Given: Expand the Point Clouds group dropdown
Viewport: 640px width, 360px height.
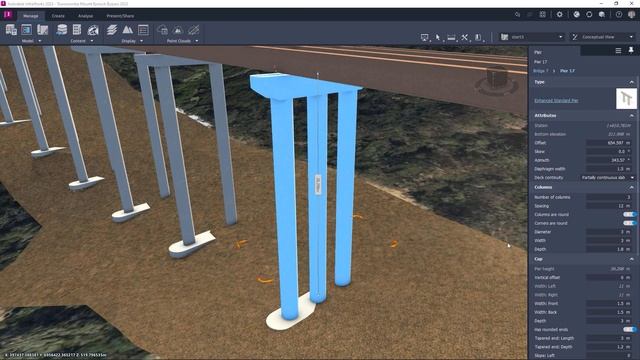Looking at the screenshot, I should point(197,41).
